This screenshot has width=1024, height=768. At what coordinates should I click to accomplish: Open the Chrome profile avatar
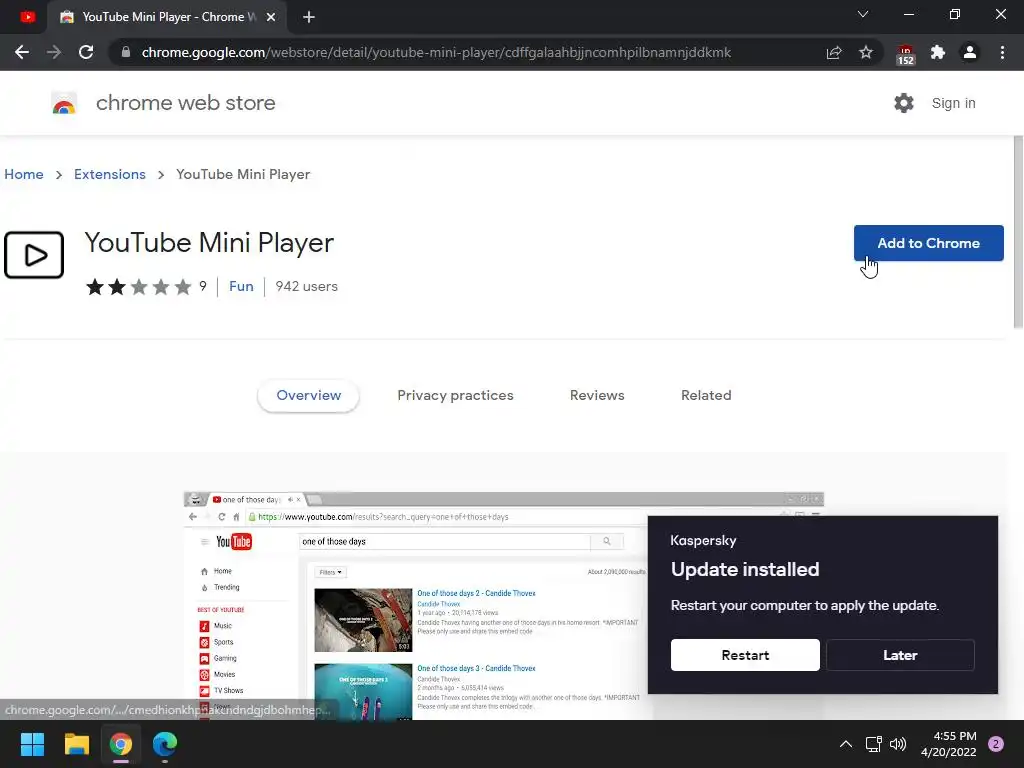970,52
